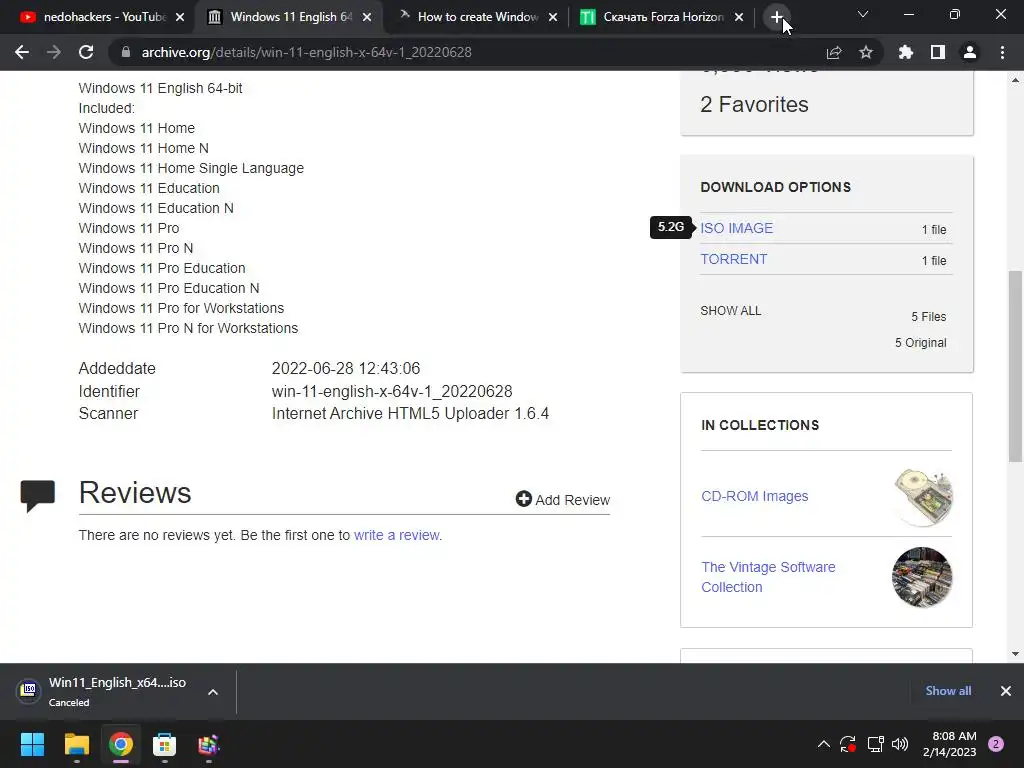The image size is (1024, 768).
Task: Open the WinRAR taskbar icon
Action: 209,744
